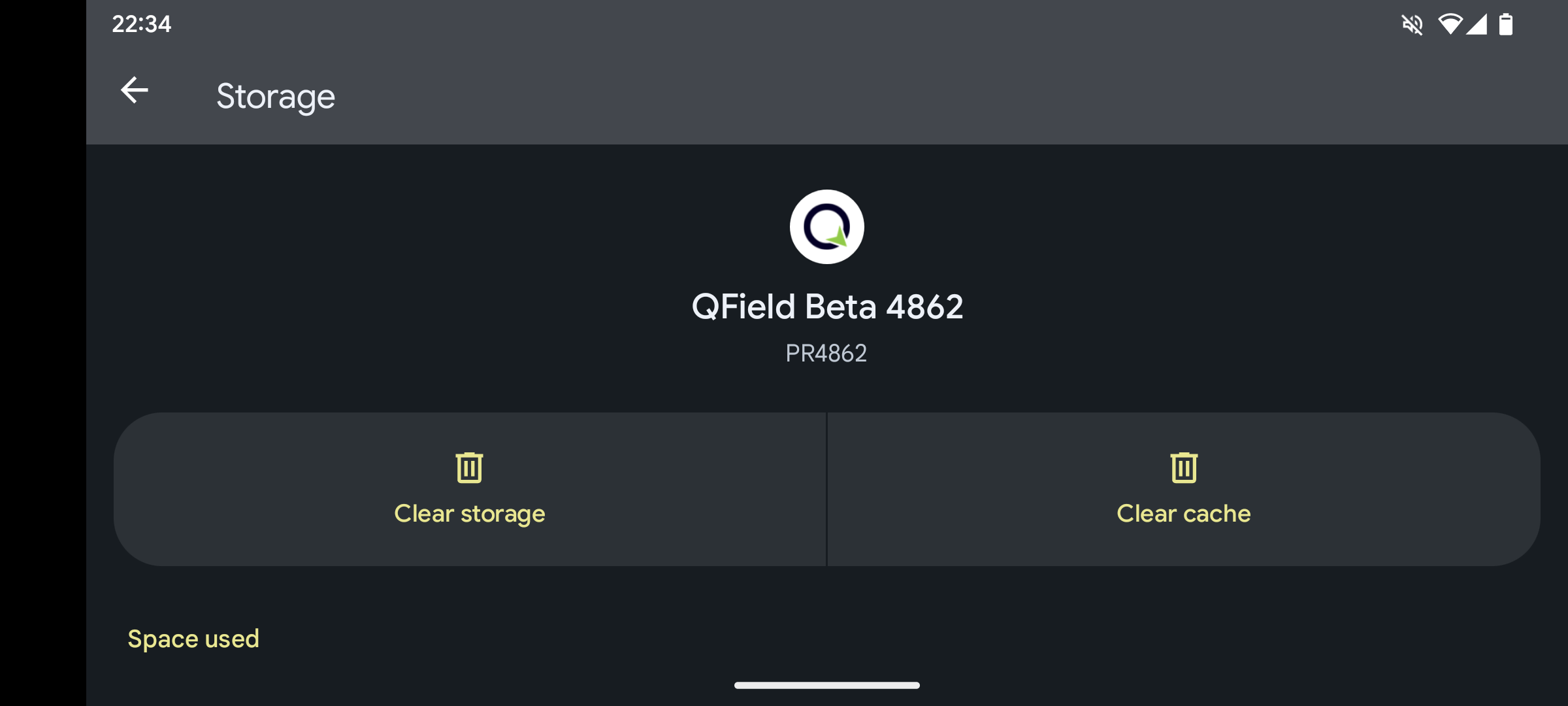
Task: Tap the bottom navigation gesture pill
Action: click(827, 685)
